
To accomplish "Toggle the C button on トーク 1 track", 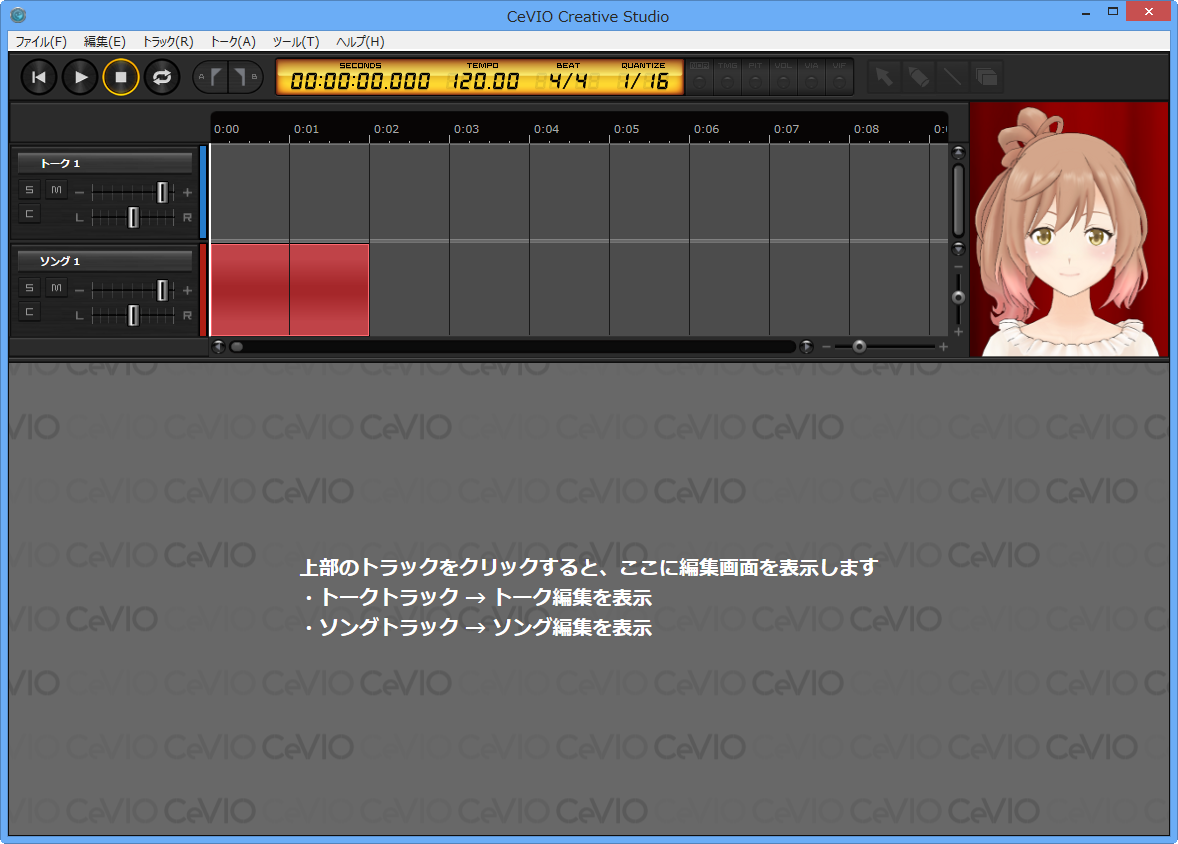I will coord(29,214).
